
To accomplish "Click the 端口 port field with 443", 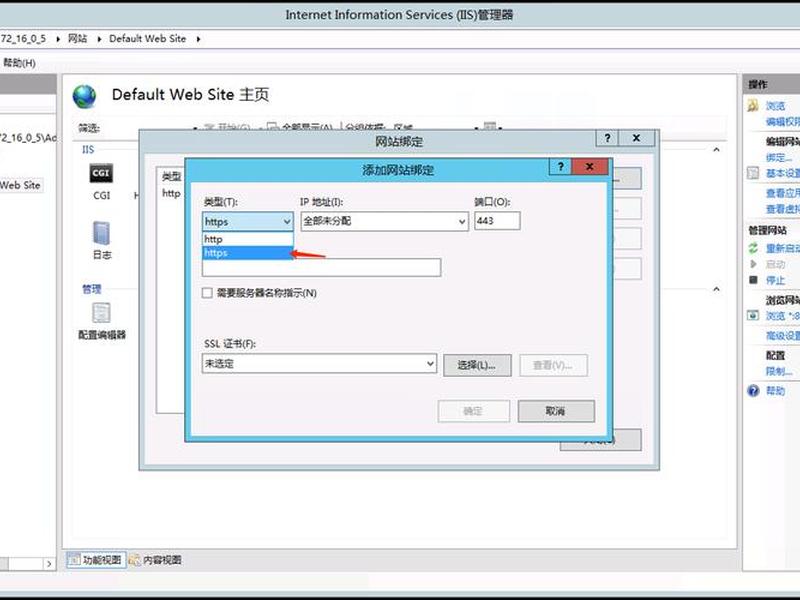I will click(x=497, y=221).
